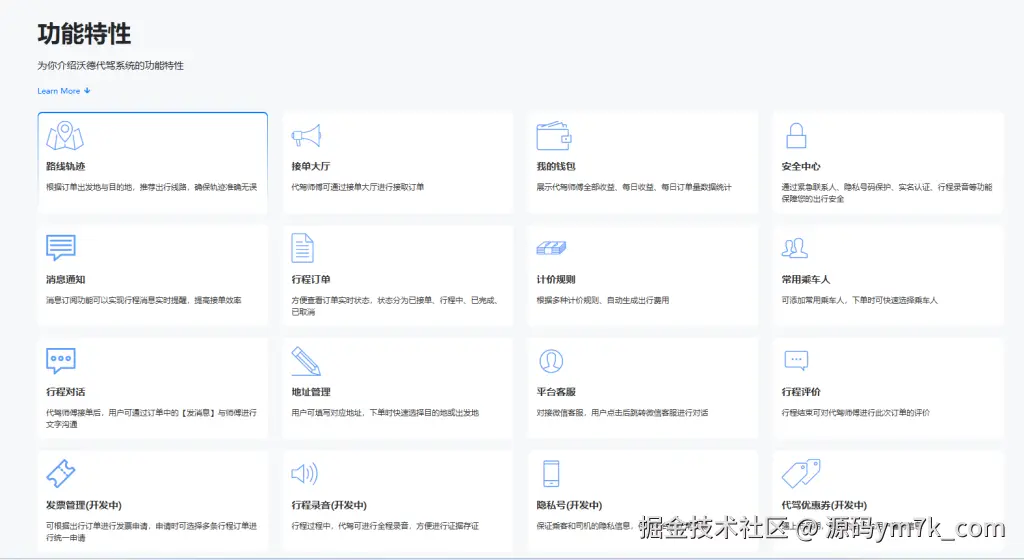The width and height of the screenshot is (1024, 560).
Task: Click the pencil icon for 地址管理
Action: pos(306,361)
